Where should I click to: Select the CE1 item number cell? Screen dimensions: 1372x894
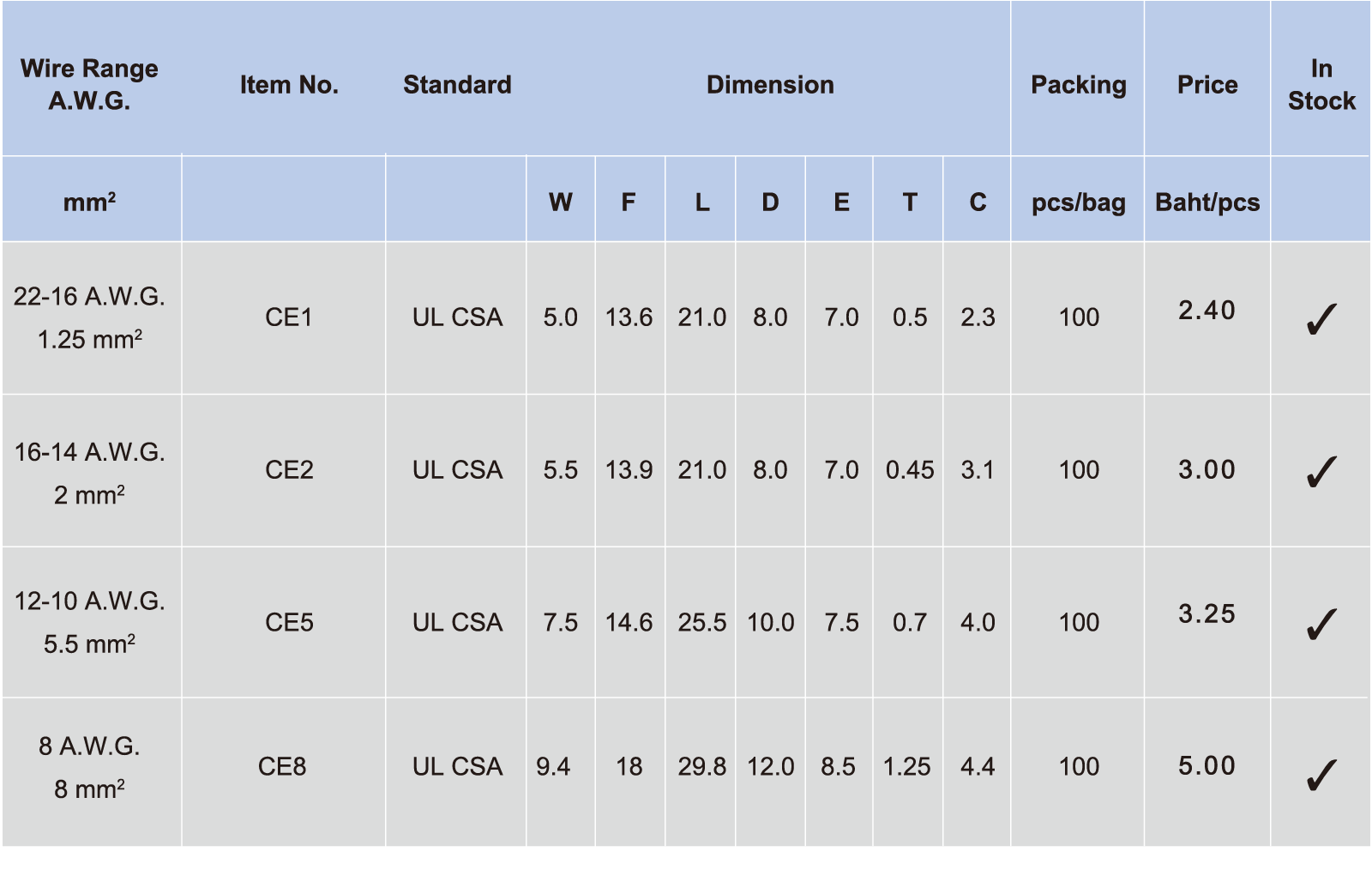(289, 317)
